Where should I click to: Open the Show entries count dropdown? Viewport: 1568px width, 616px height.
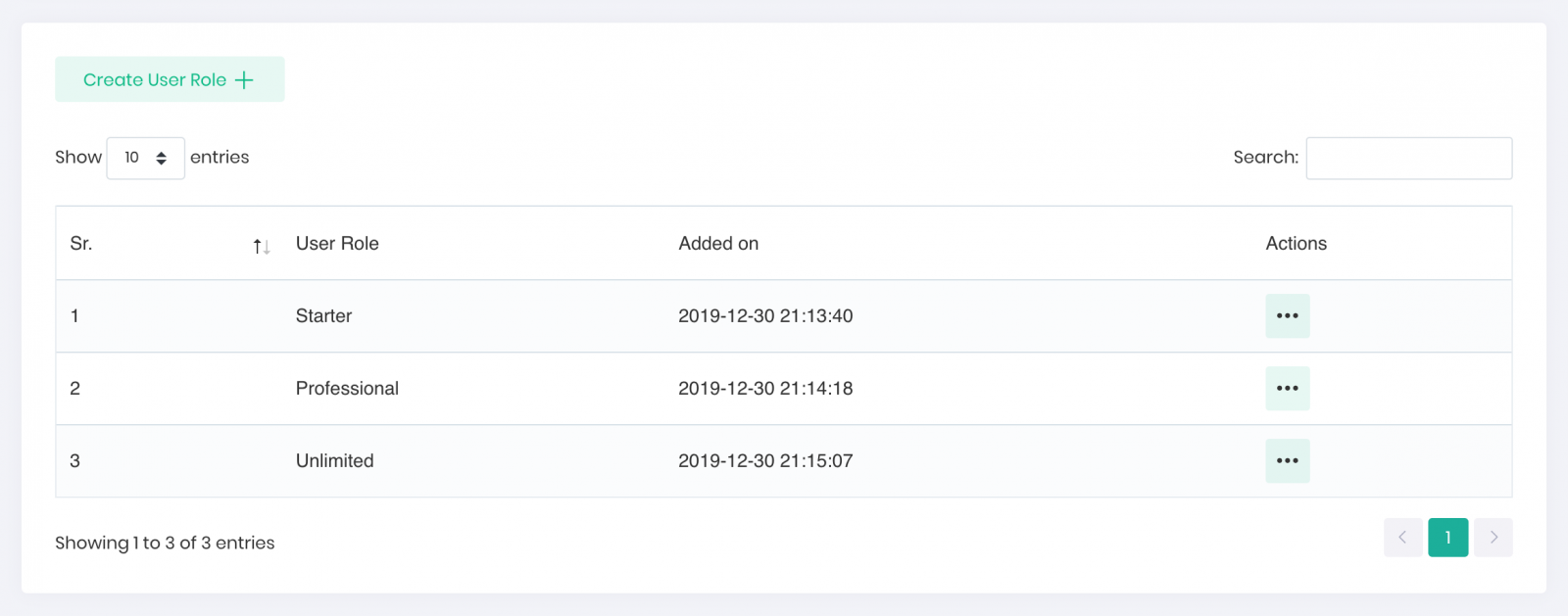(x=145, y=158)
